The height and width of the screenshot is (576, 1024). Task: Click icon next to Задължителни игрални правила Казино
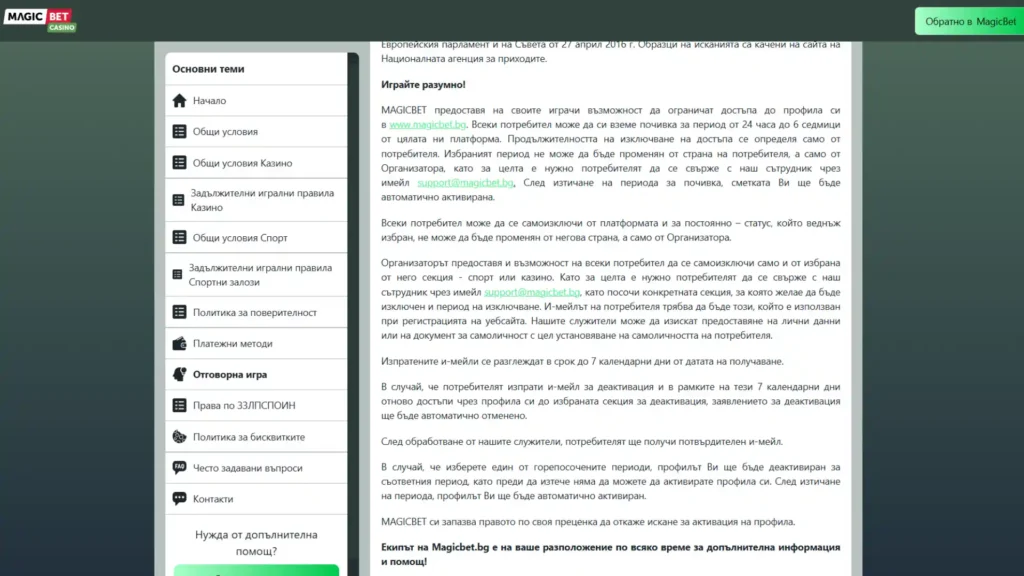pyautogui.click(x=178, y=200)
